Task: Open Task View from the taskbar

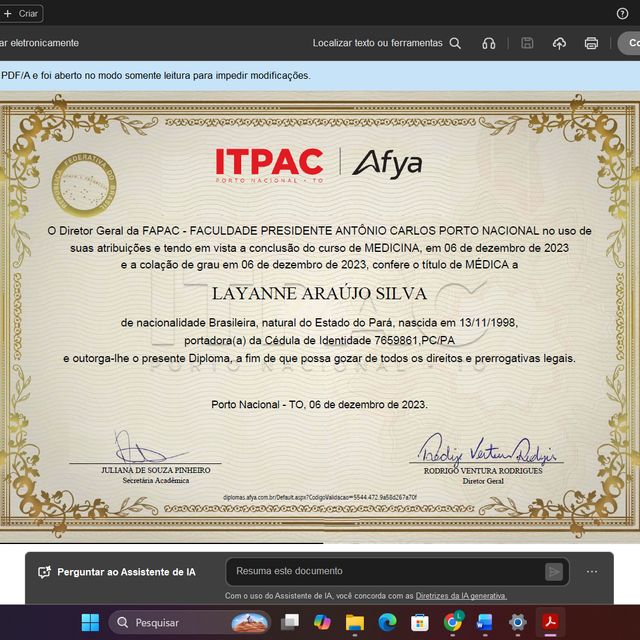Action: (x=290, y=622)
